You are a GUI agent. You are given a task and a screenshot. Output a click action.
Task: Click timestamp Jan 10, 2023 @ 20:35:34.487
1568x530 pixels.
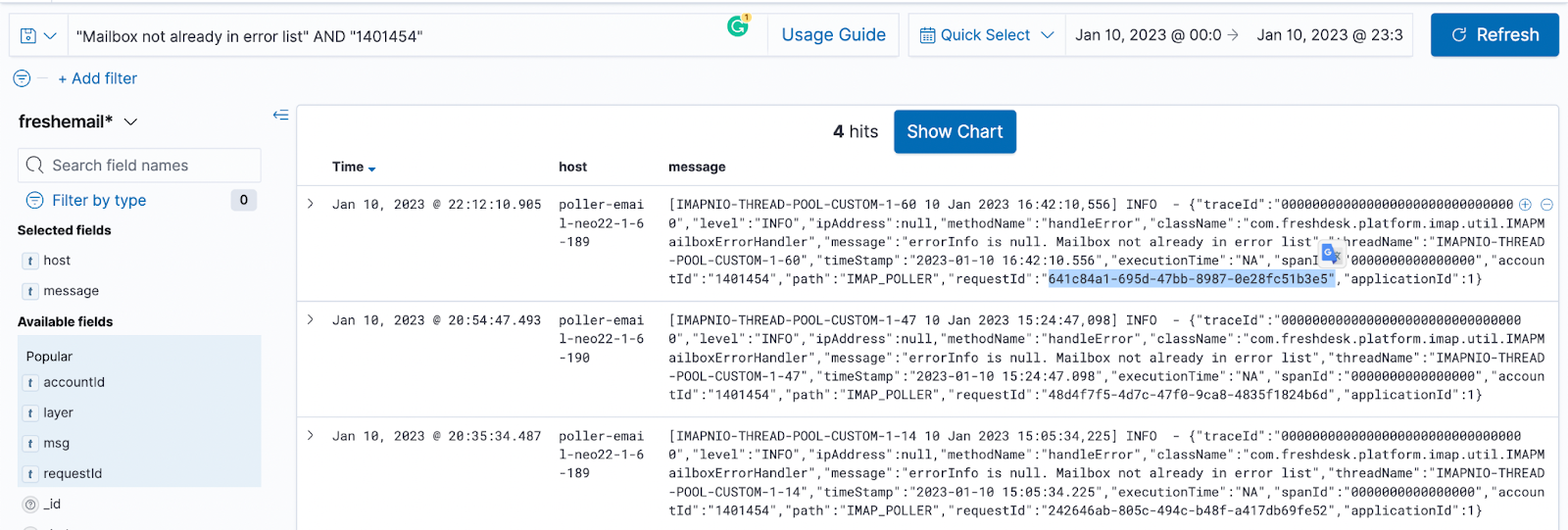tap(436, 436)
